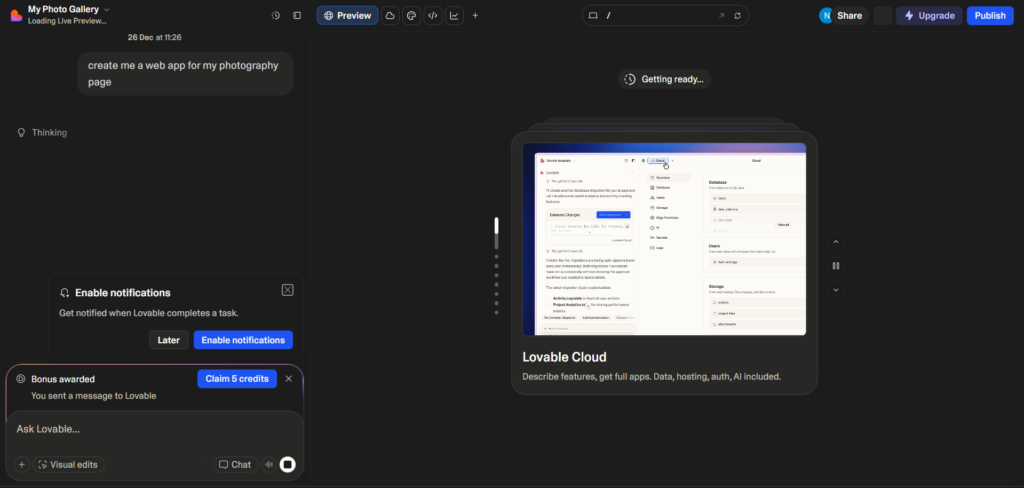This screenshot has width=1024, height=488.
Task: Click the device view icon in URL bar
Action: (593, 15)
